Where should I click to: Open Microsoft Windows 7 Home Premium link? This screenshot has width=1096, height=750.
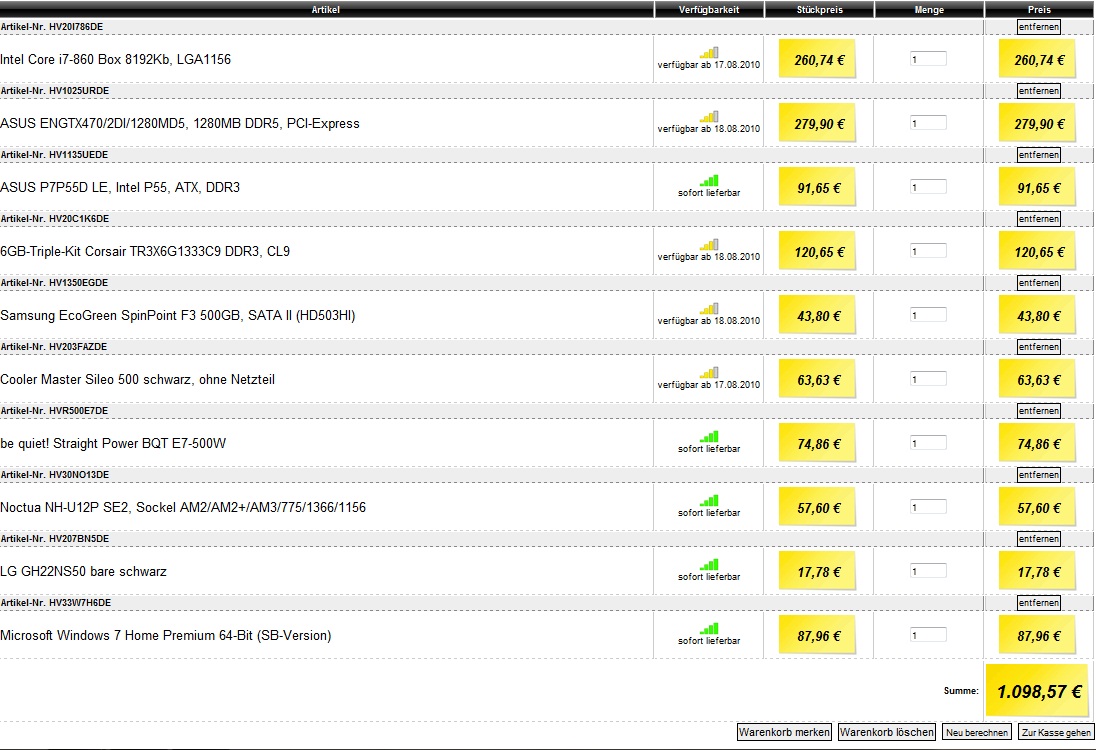pyautogui.click(x=166, y=635)
